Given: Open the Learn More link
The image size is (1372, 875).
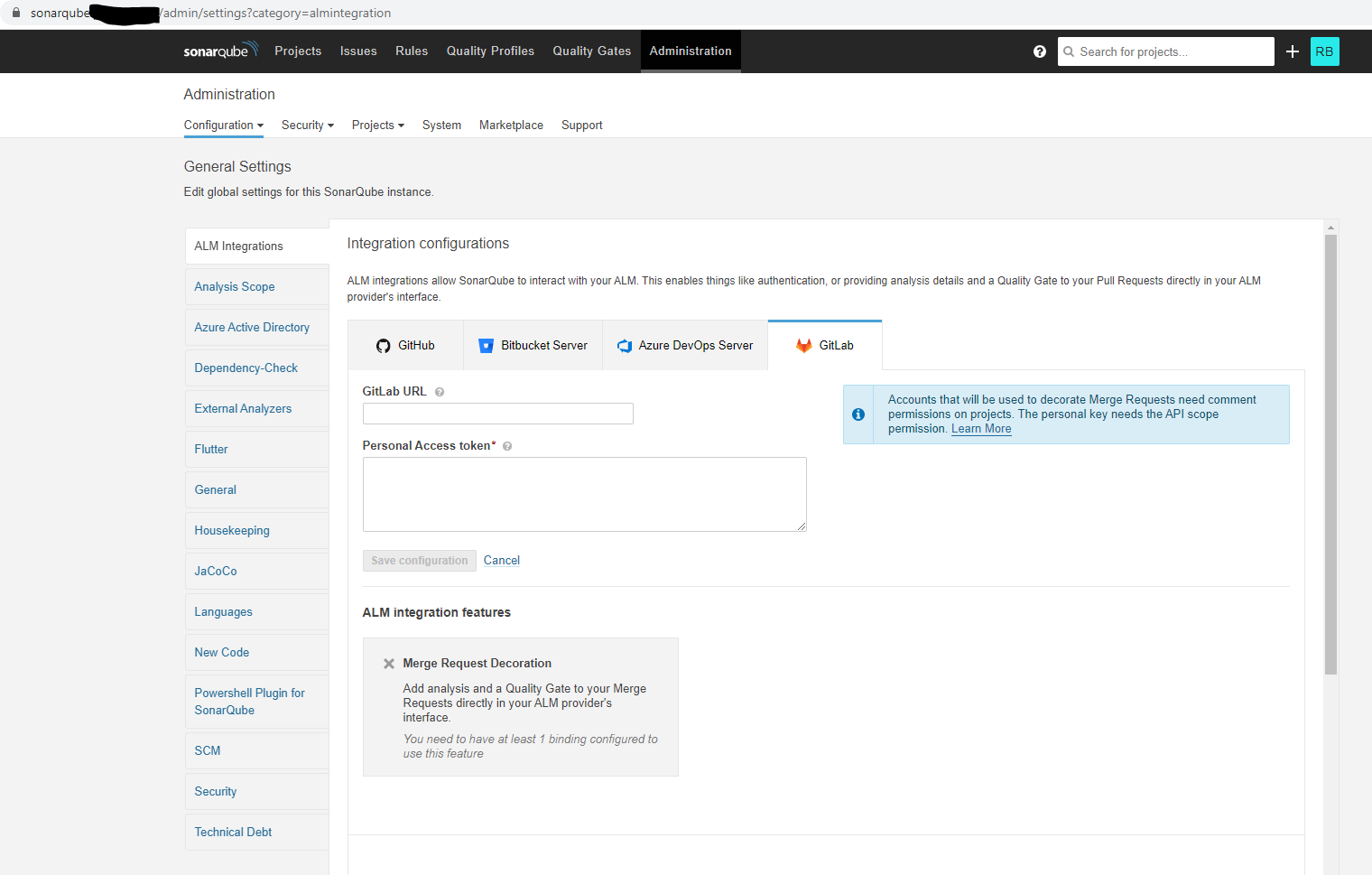Looking at the screenshot, I should (x=981, y=429).
